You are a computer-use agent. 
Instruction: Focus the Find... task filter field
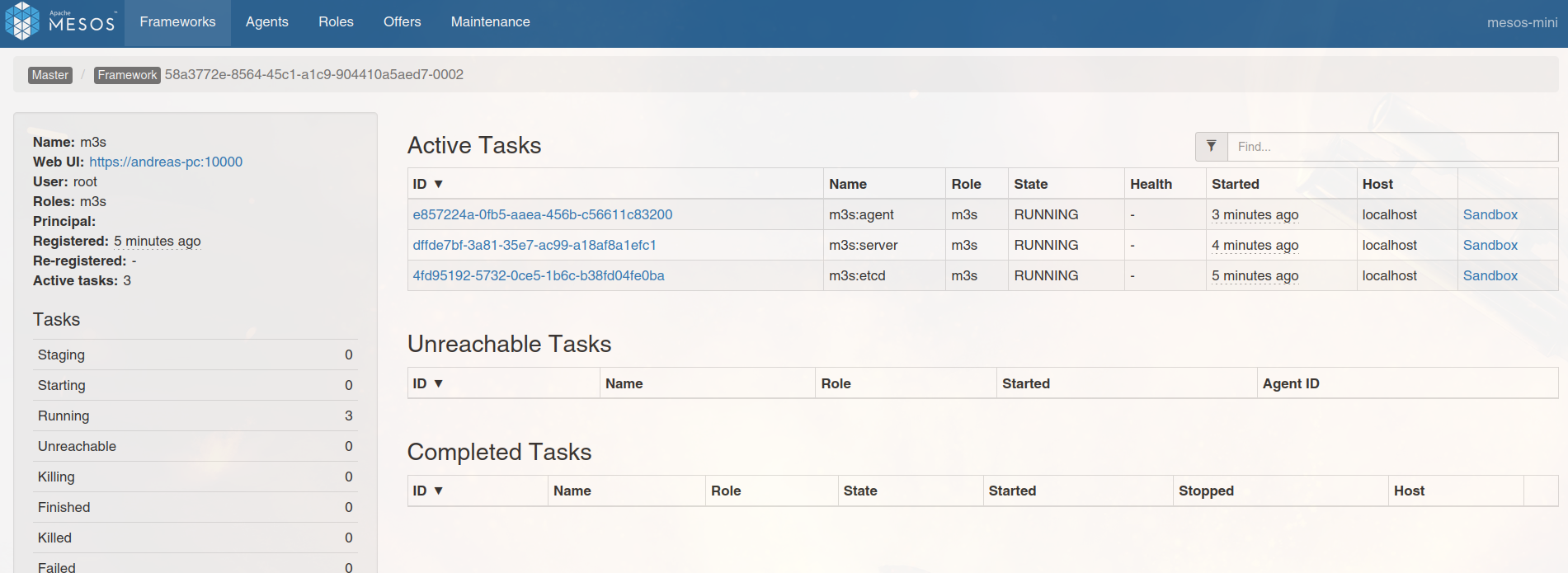tap(1392, 147)
